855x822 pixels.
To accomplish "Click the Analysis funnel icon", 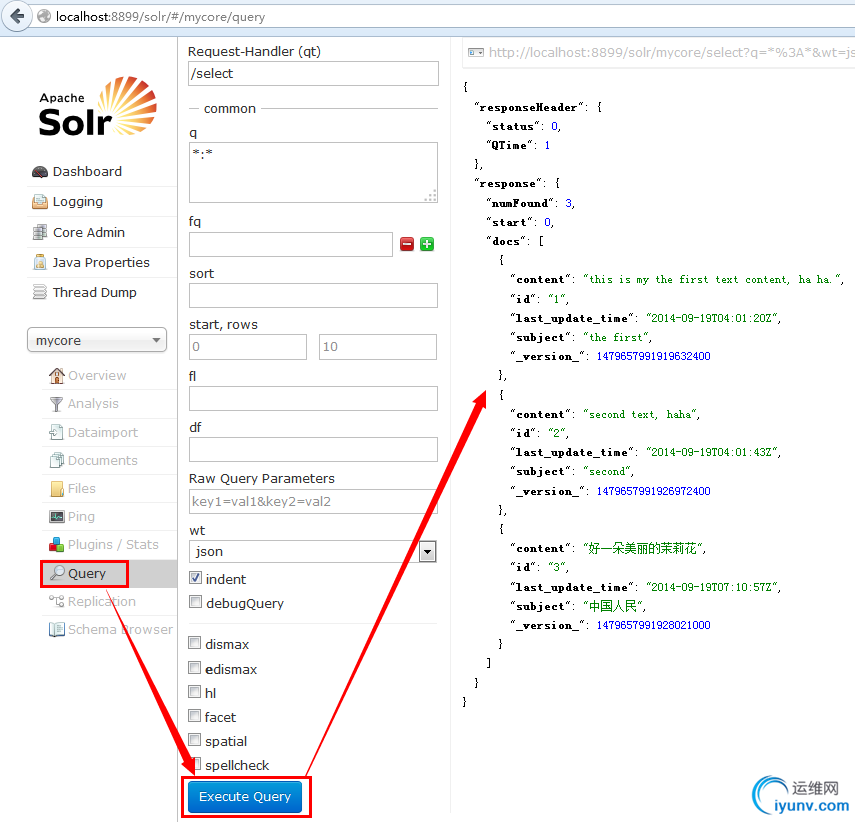I will 56,404.
